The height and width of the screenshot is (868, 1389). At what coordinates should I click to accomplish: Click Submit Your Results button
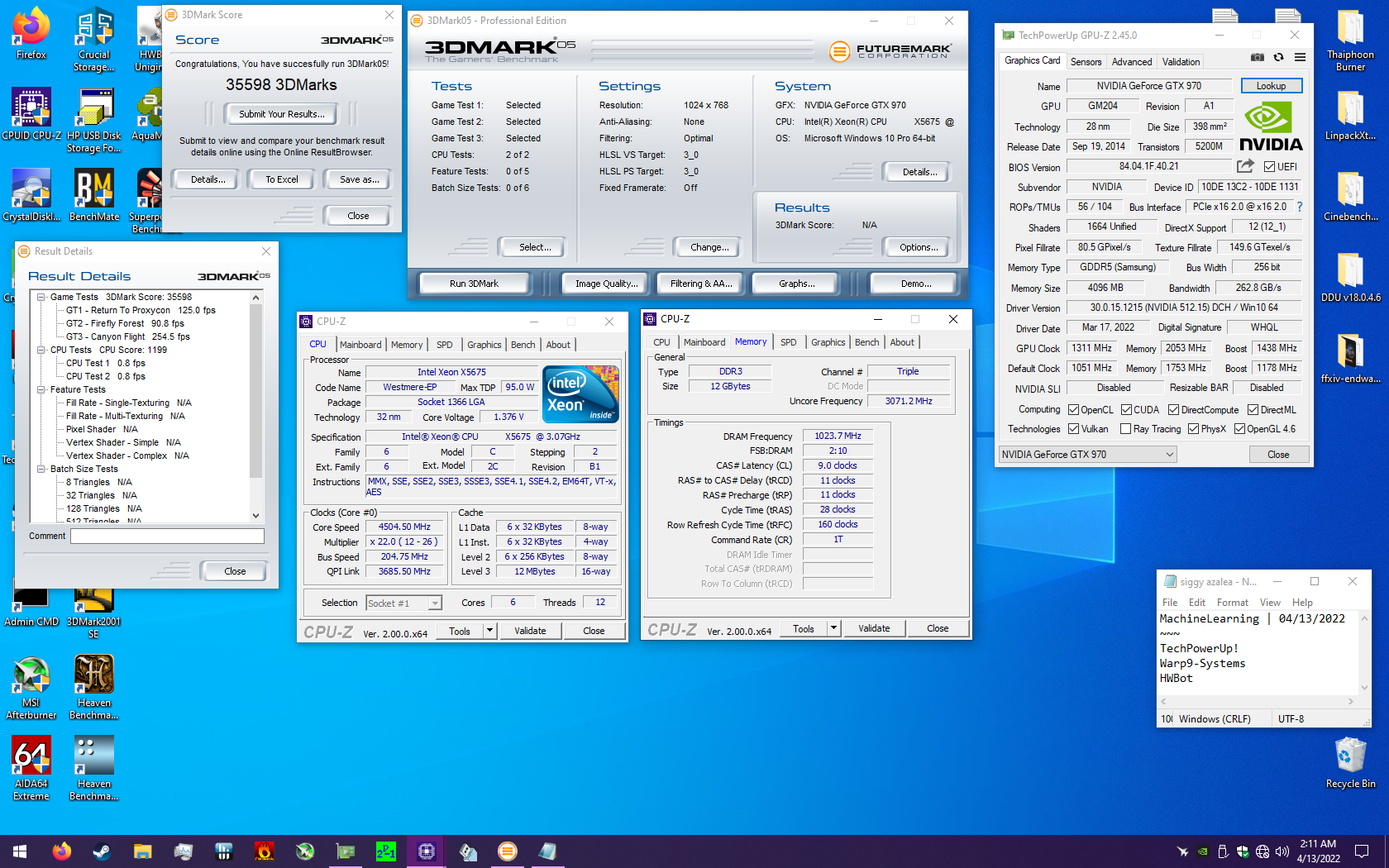coord(281,114)
